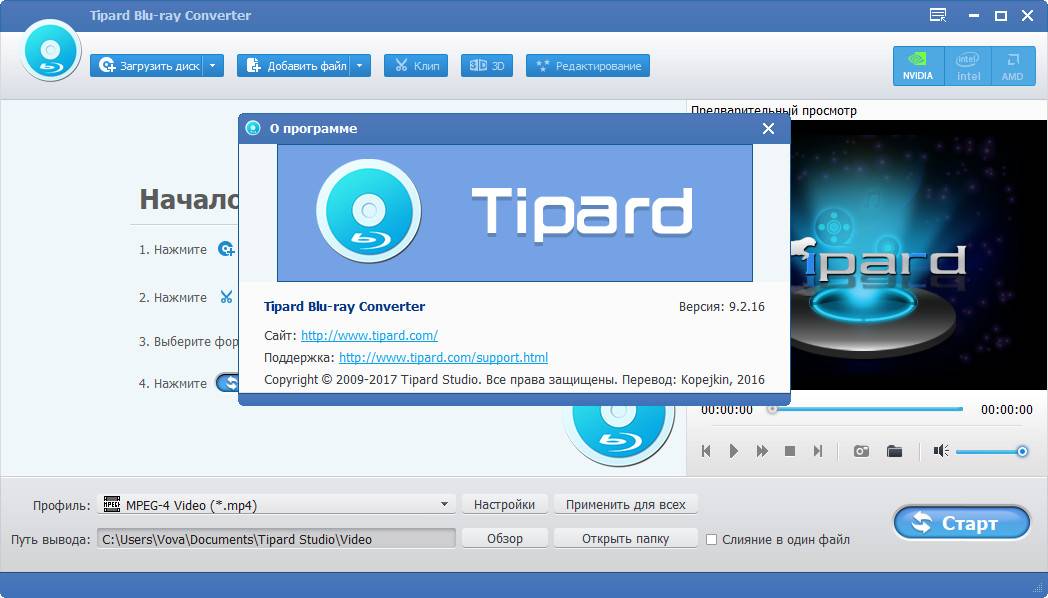Open the support.html link
Screen dimensions: 1048x598
443,357
